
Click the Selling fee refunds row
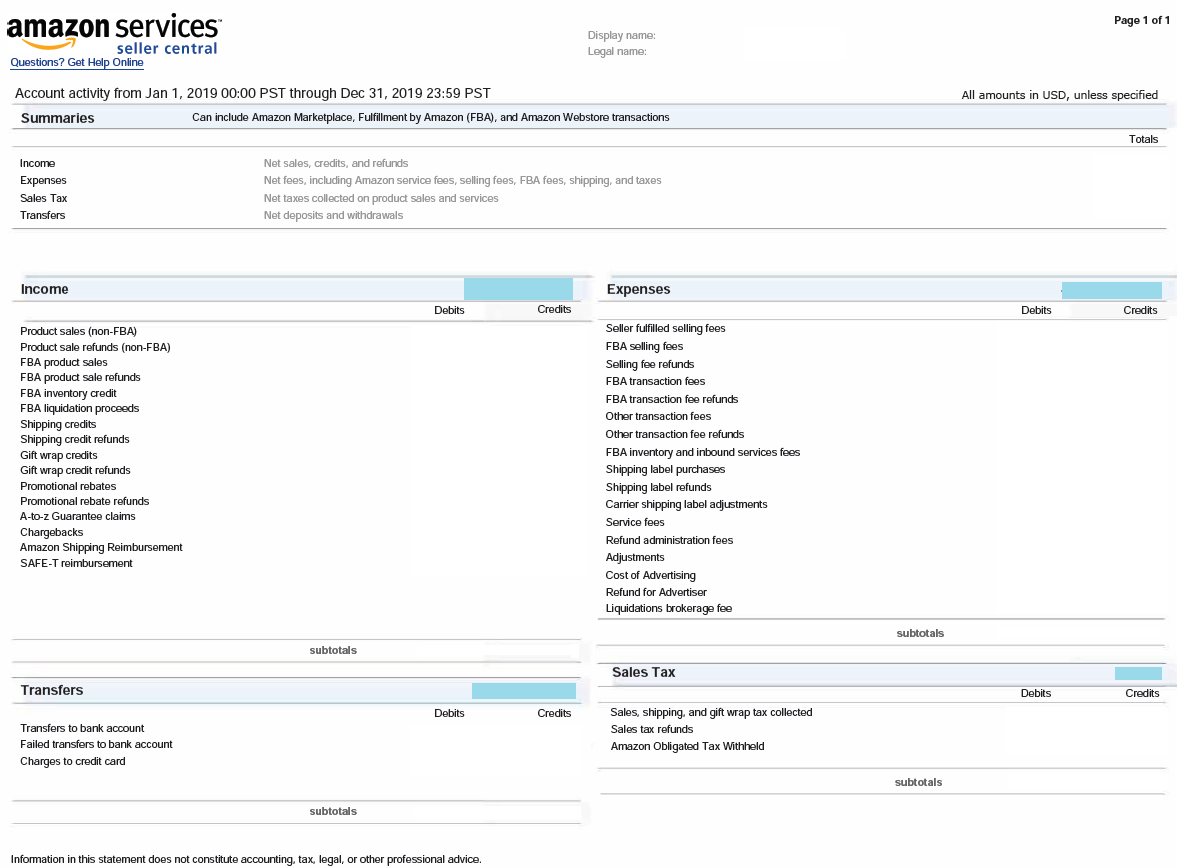649,364
